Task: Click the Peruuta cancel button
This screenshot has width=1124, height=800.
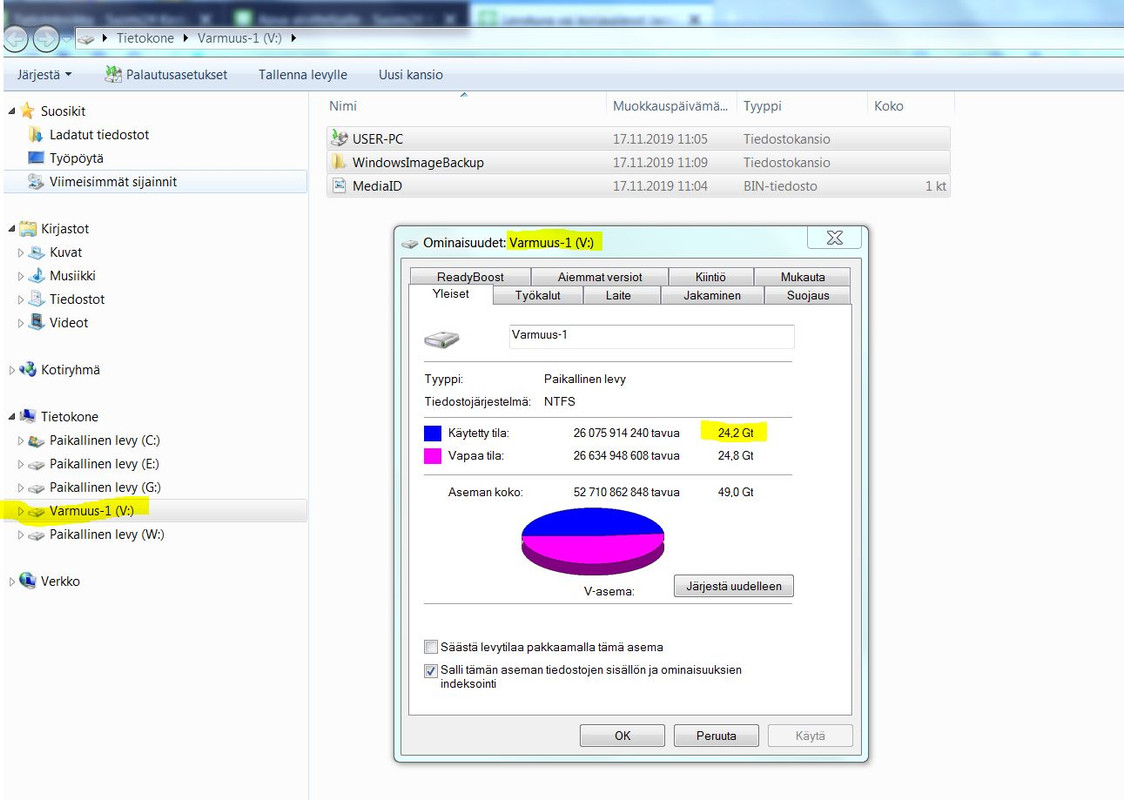Action: coord(716,735)
